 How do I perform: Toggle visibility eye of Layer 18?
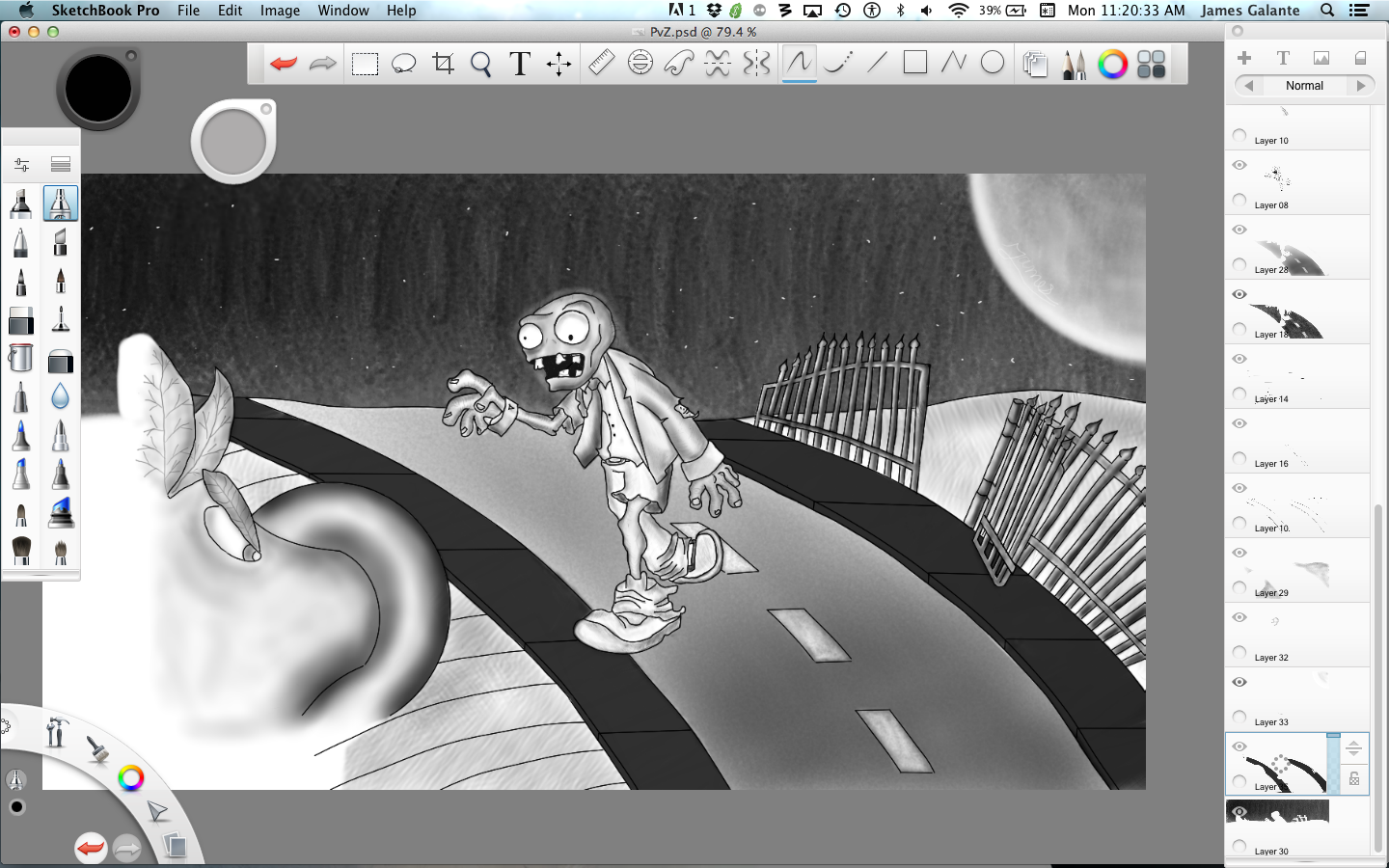click(1239, 294)
